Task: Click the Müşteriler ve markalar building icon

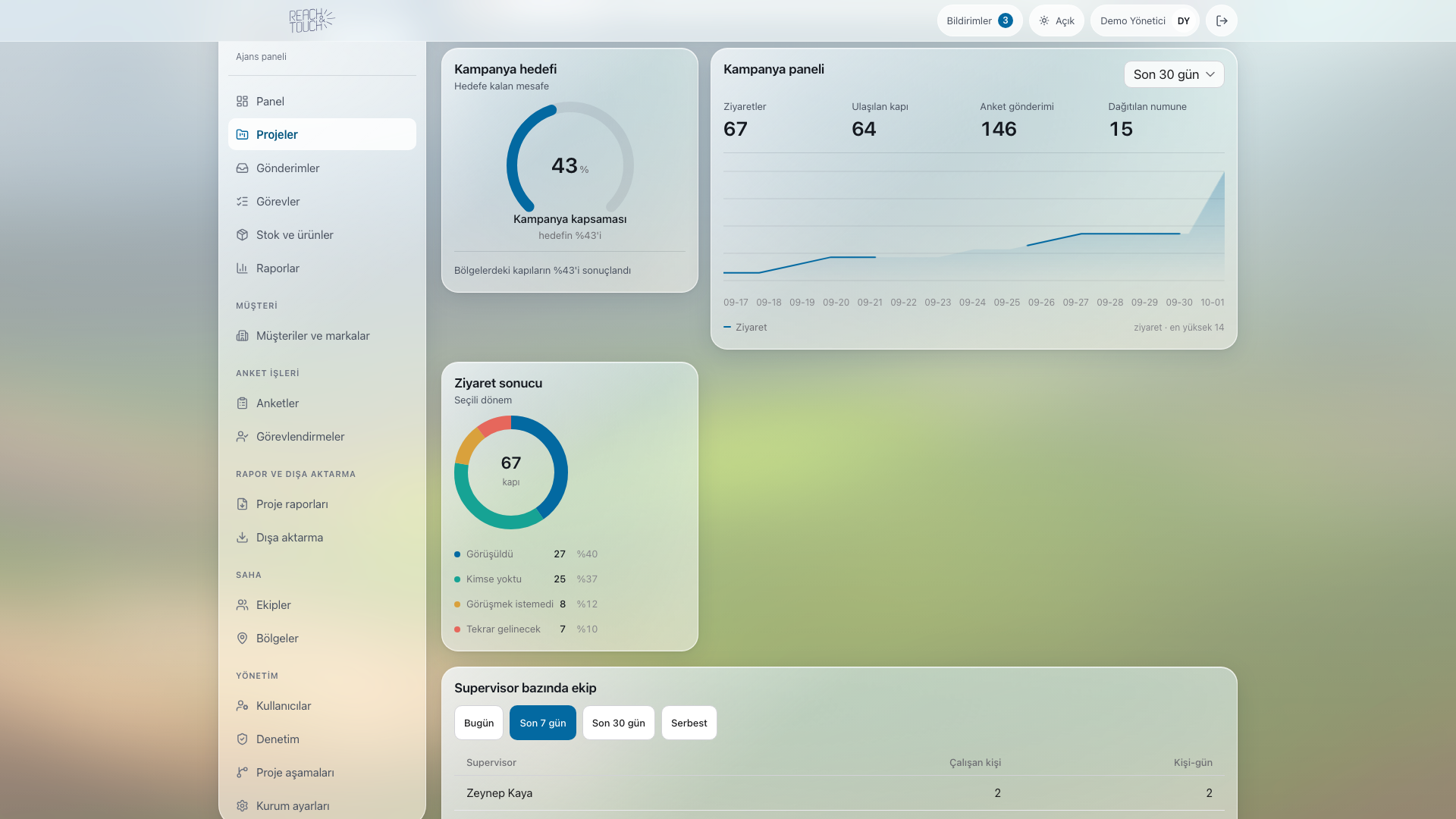Action: (242, 336)
